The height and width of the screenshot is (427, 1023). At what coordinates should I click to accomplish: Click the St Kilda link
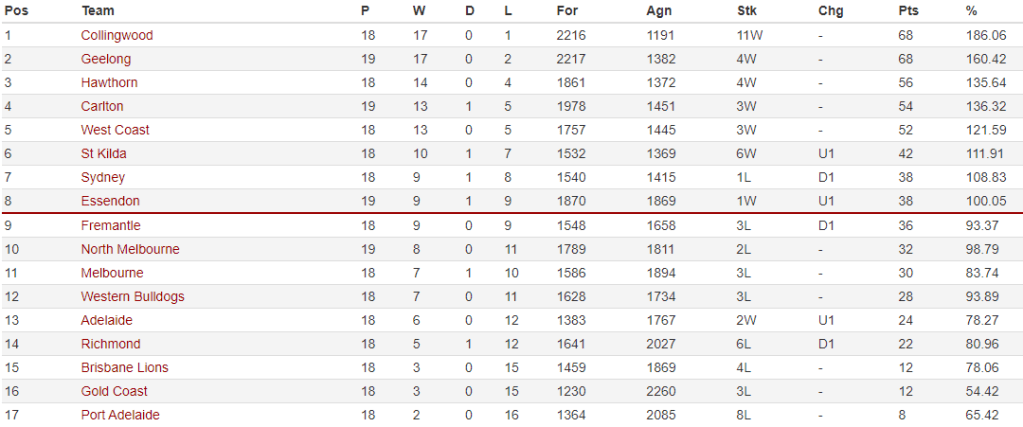[103, 154]
